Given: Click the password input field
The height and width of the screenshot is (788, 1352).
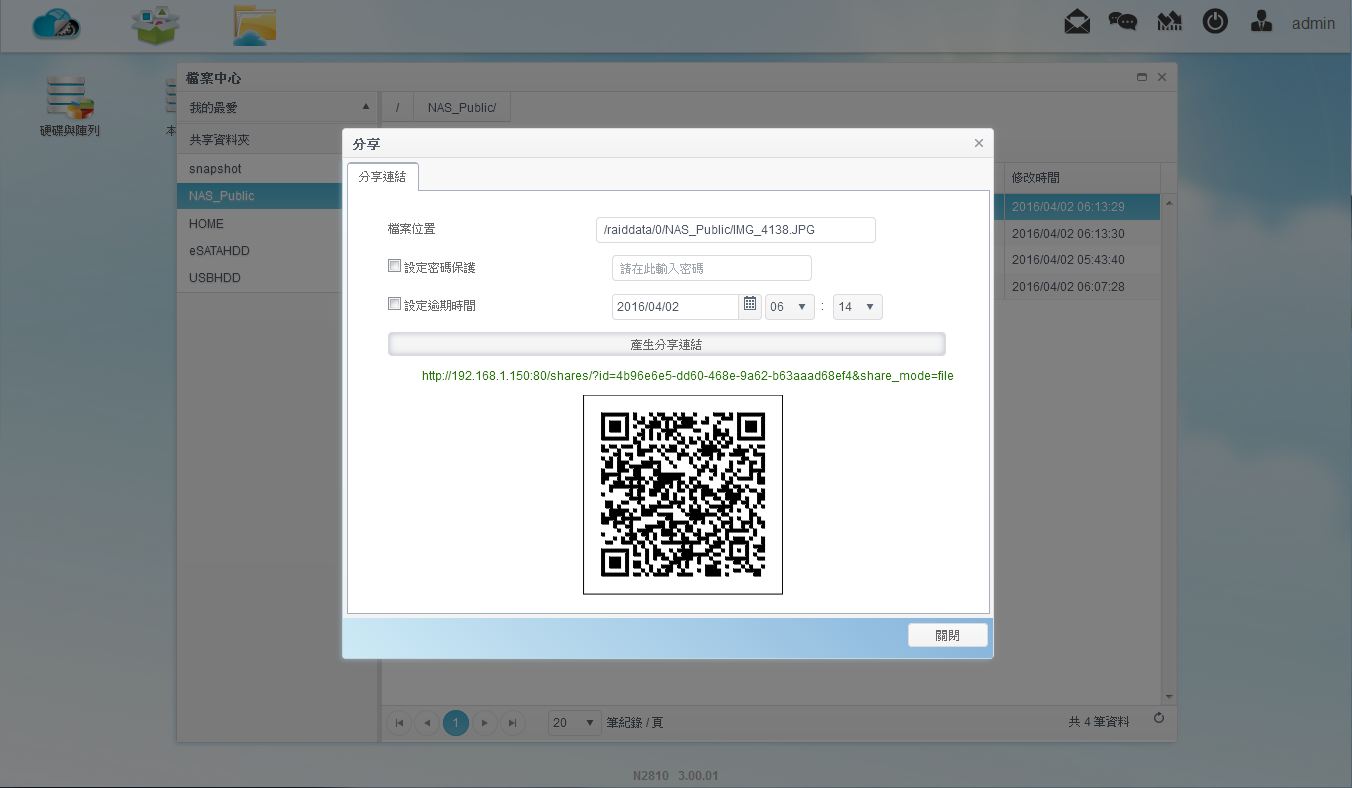Looking at the screenshot, I should tap(712, 268).
